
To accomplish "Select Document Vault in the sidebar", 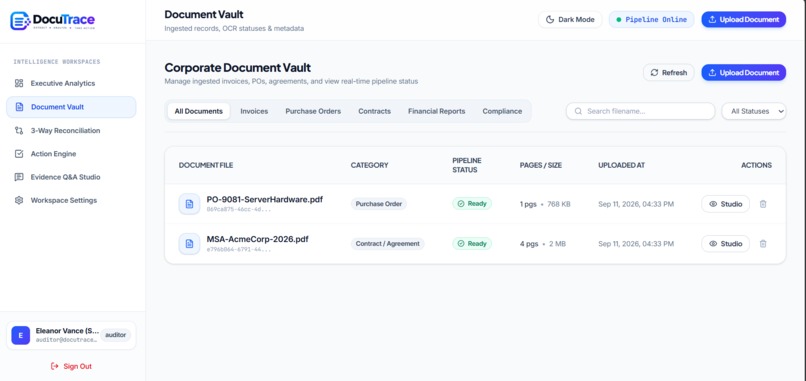I will [71, 107].
